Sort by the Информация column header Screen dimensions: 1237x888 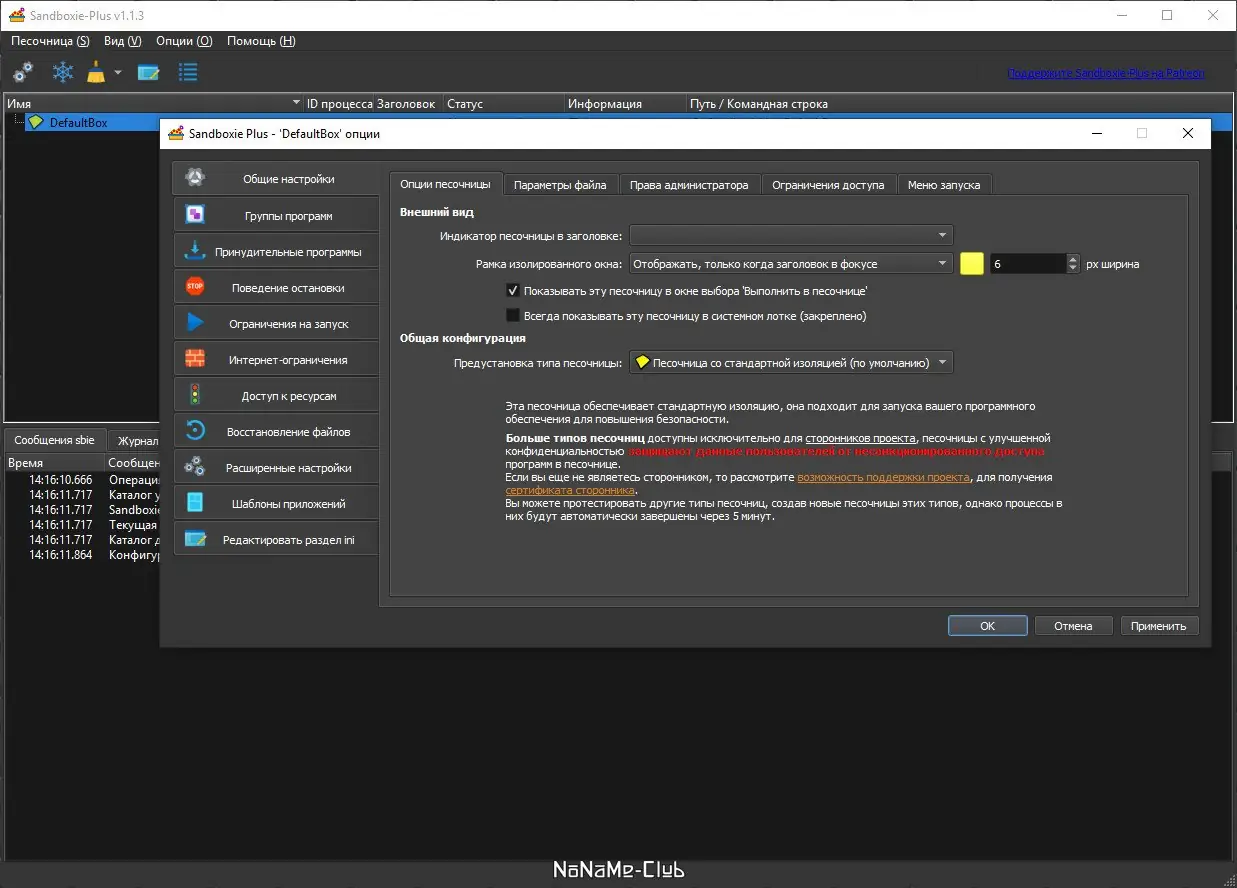625,103
